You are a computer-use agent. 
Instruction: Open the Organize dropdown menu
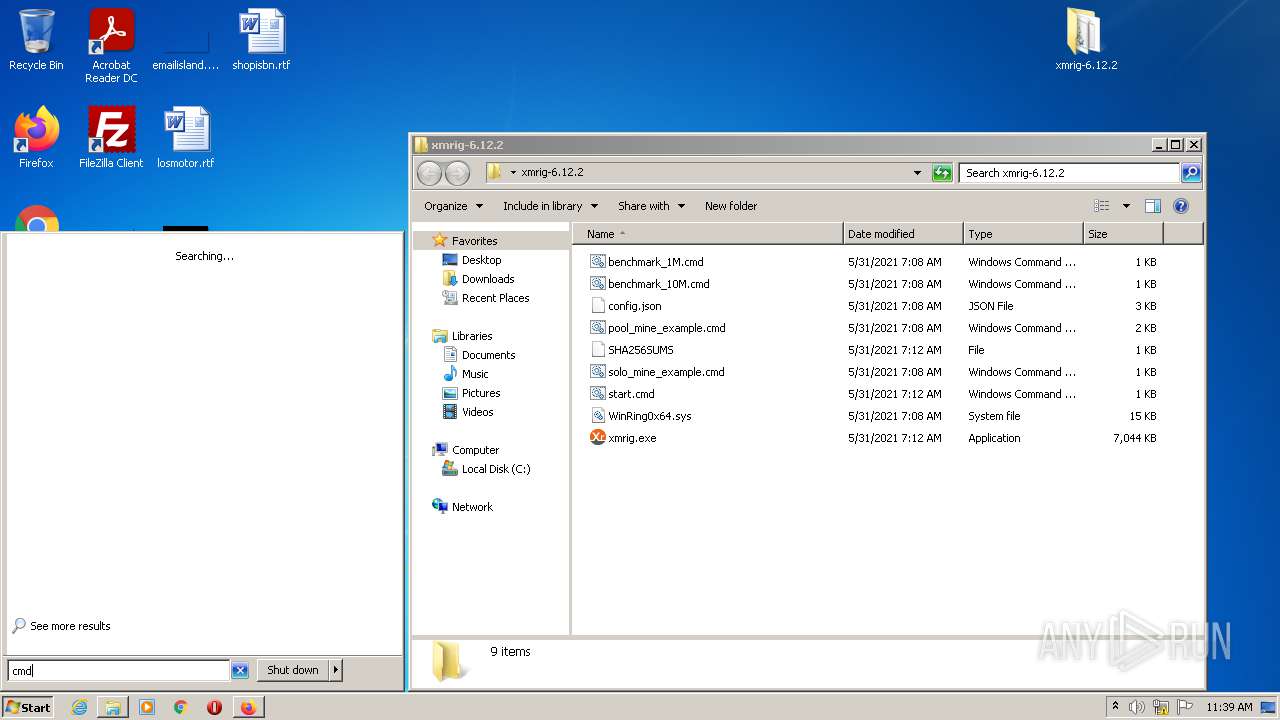pos(453,206)
